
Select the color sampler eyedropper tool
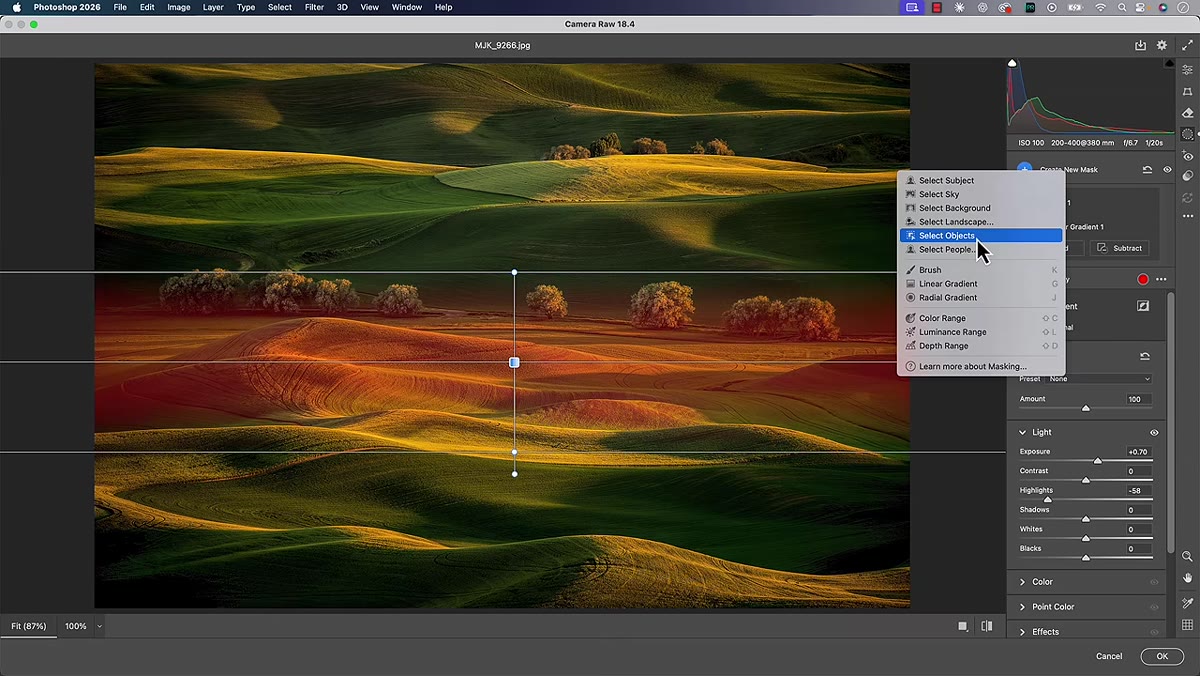pos(1187,603)
